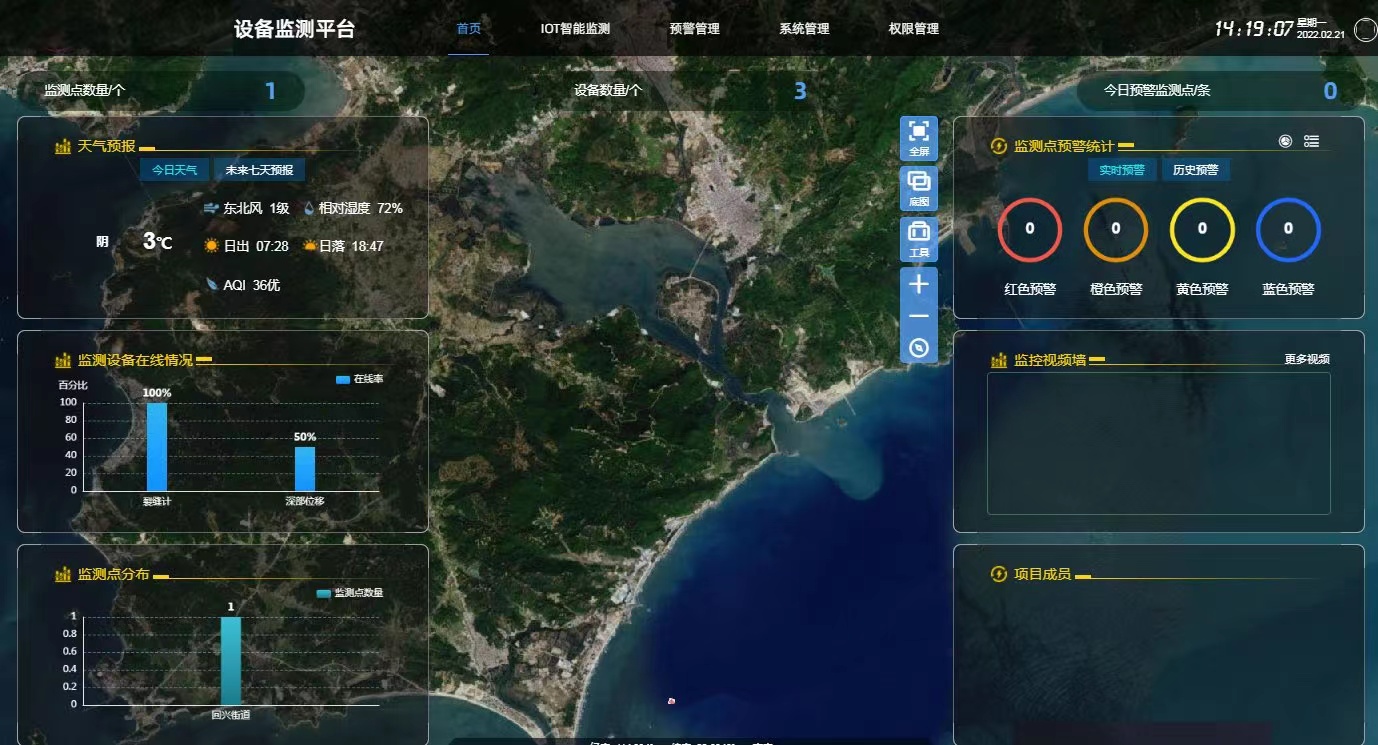
Task: Switch 预警统计 to pie chart view icon
Action: tap(1285, 140)
